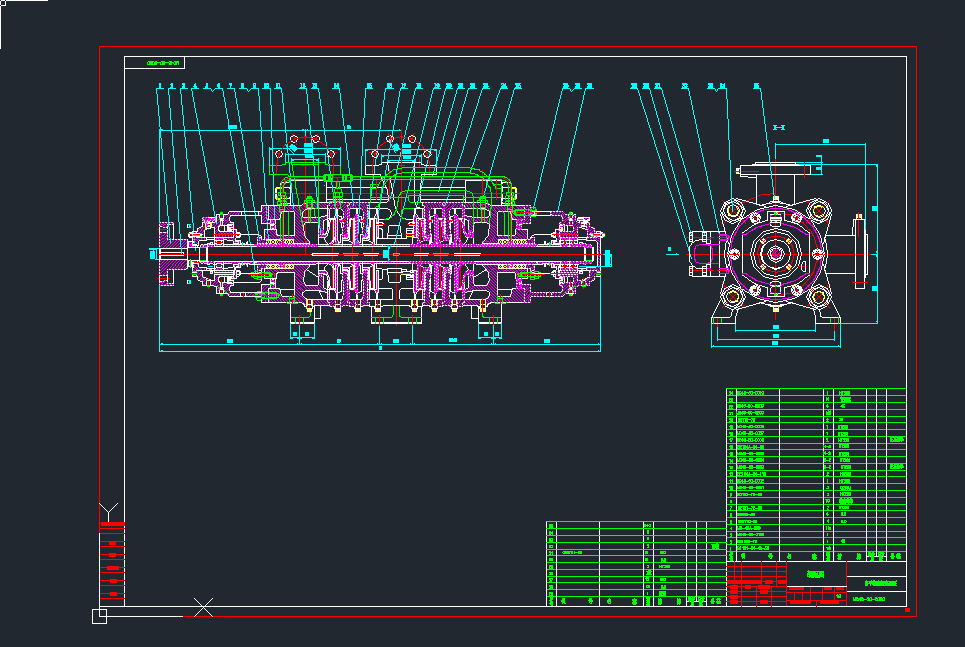
Task: Select the first part balloon in main view
Action: (x=160, y=87)
